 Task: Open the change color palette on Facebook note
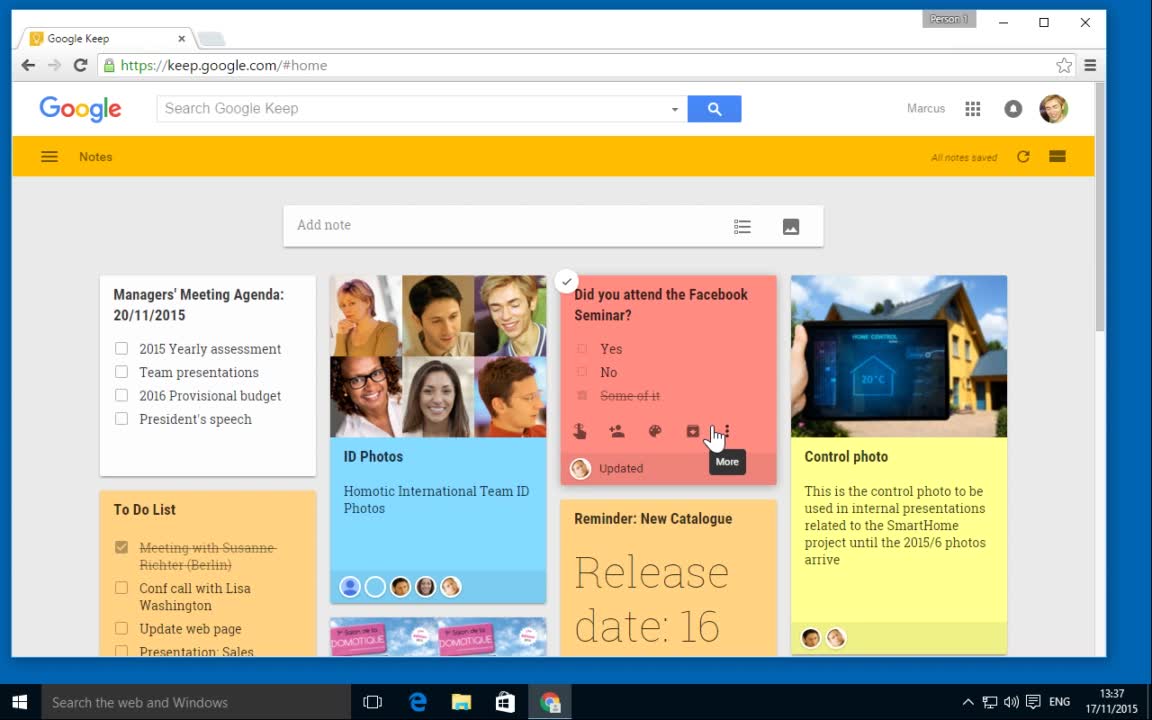coord(655,432)
